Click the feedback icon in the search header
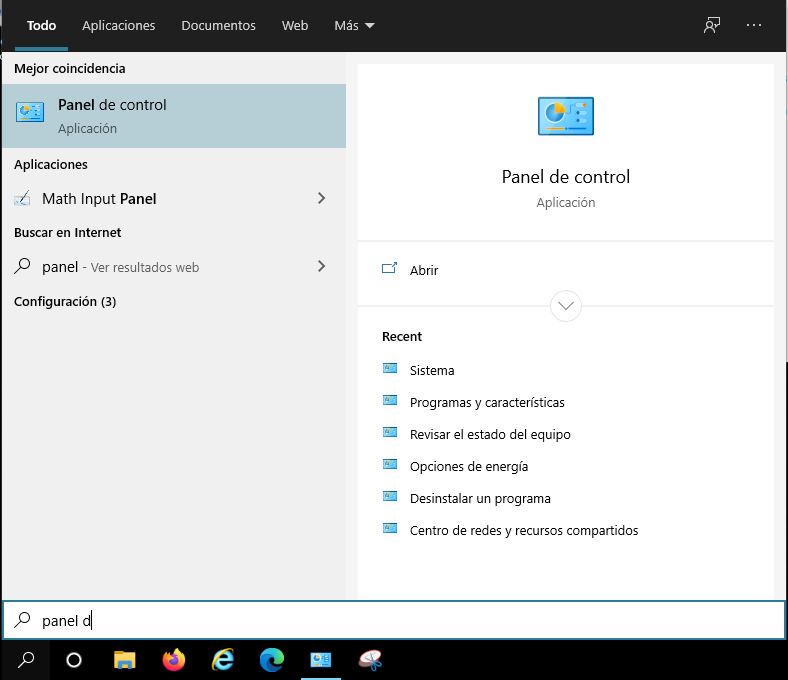This screenshot has height=680, width=788. click(x=712, y=26)
